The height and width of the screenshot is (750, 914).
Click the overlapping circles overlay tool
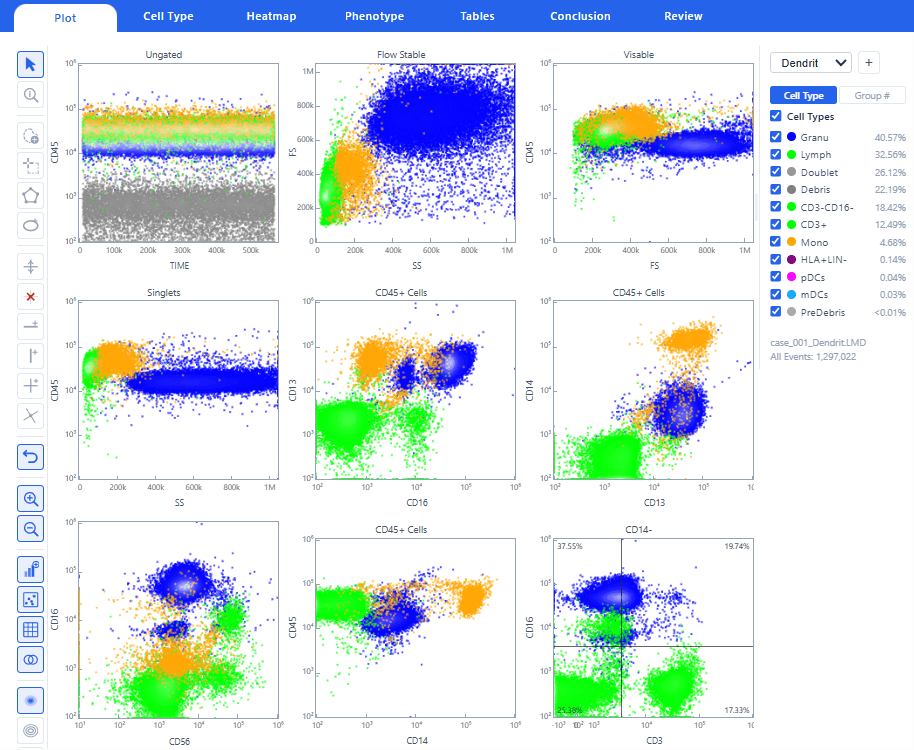(x=30, y=660)
